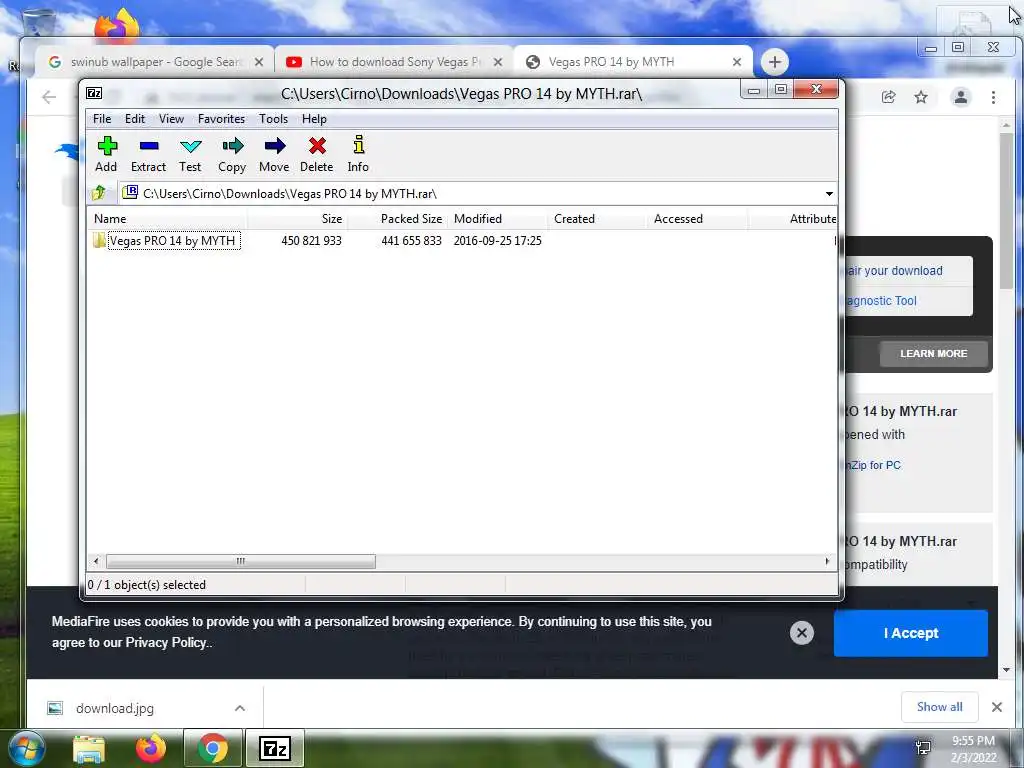
Task: Sort by the Name column header
Action: (x=167, y=219)
